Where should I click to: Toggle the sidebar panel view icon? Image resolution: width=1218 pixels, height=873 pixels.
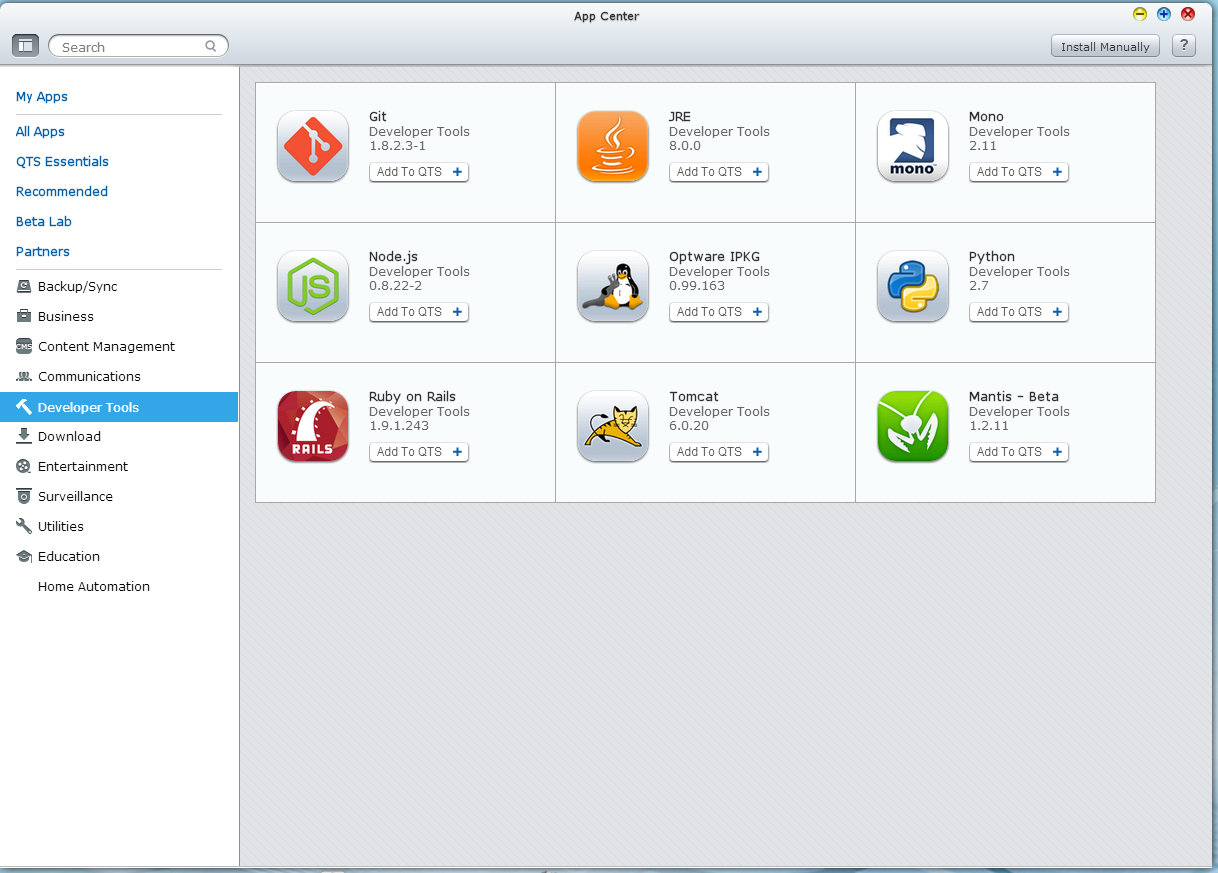click(25, 45)
